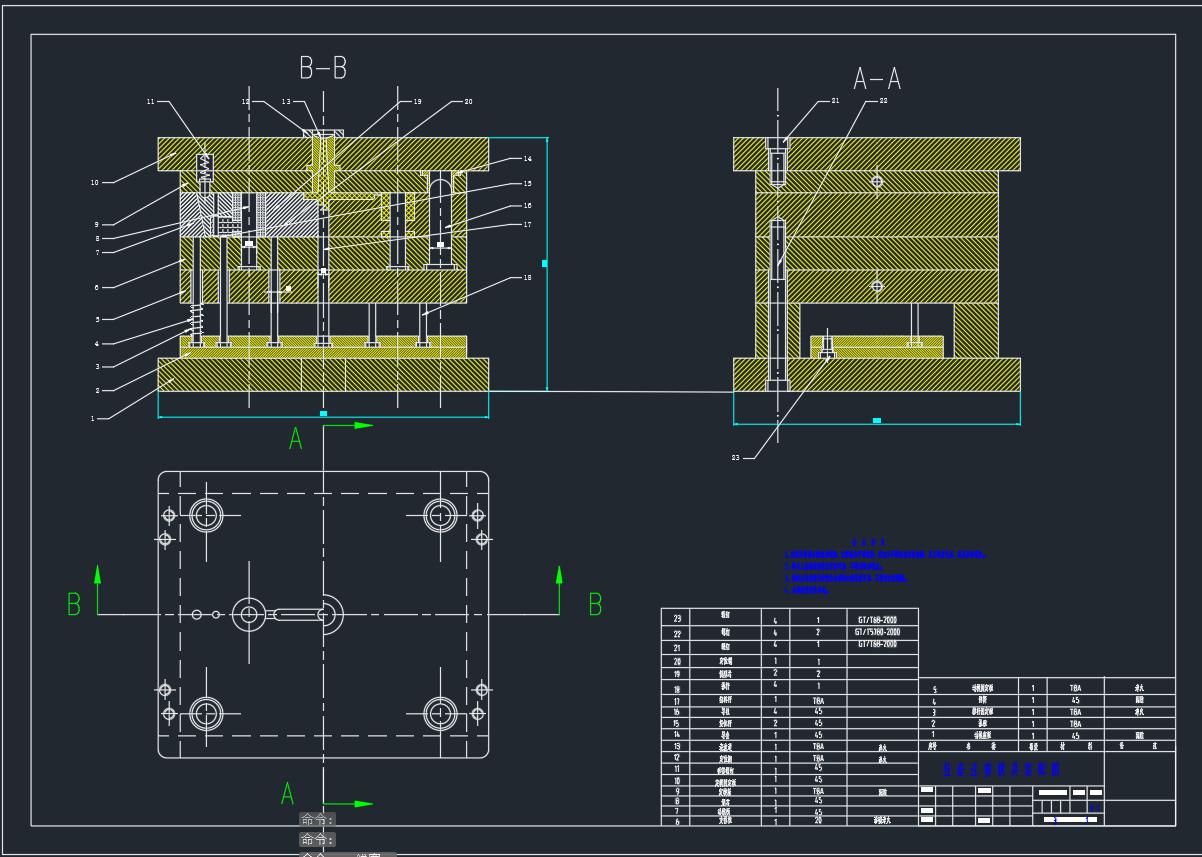Select leader number 15 beside B-B view
This screenshot has width=1202, height=857.
click(x=527, y=184)
